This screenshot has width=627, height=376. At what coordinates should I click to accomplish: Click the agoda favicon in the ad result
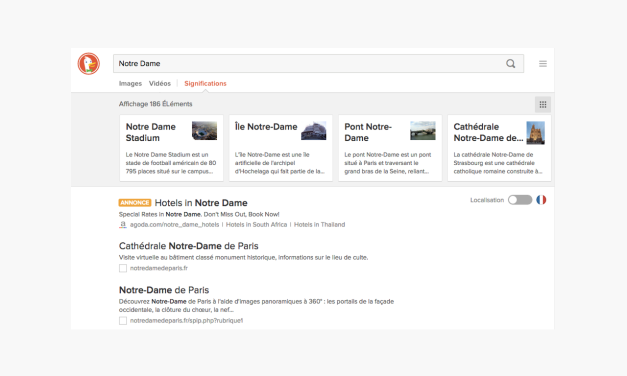click(123, 225)
